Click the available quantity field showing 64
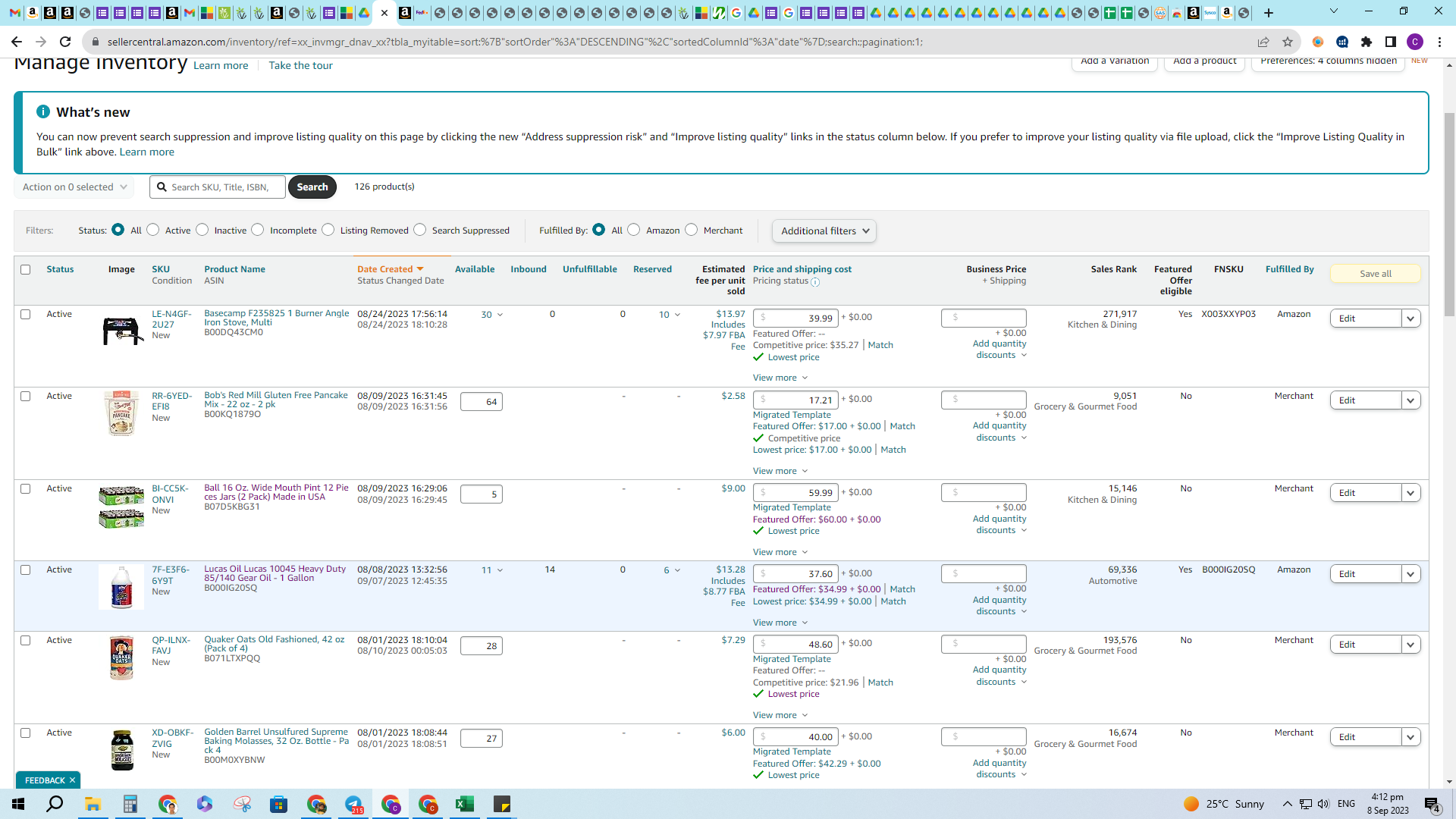Image resolution: width=1456 pixels, height=819 pixels. point(482,402)
